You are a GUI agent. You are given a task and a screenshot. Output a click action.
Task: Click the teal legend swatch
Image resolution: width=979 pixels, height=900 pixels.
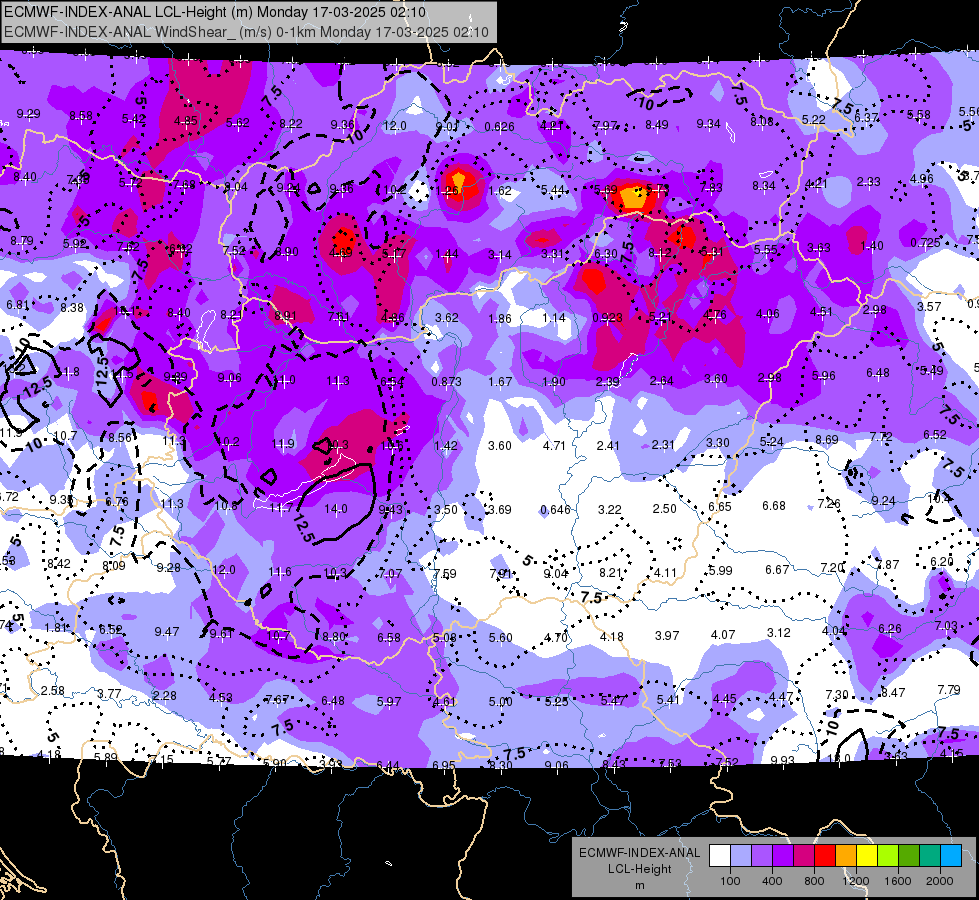[x=930, y=856]
